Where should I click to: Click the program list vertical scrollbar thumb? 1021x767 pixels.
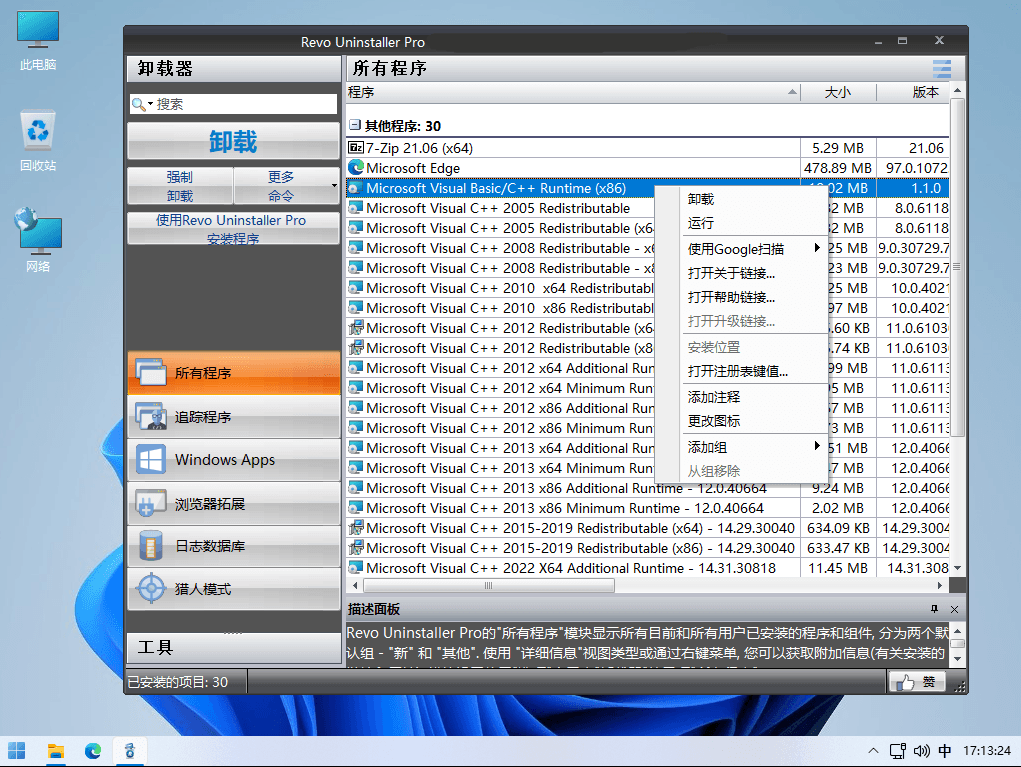(x=957, y=267)
